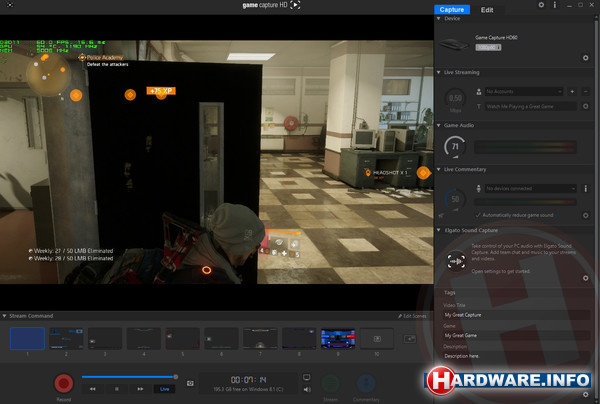Start streaming with the Stream button
600x404 pixels.
pyautogui.click(x=330, y=383)
